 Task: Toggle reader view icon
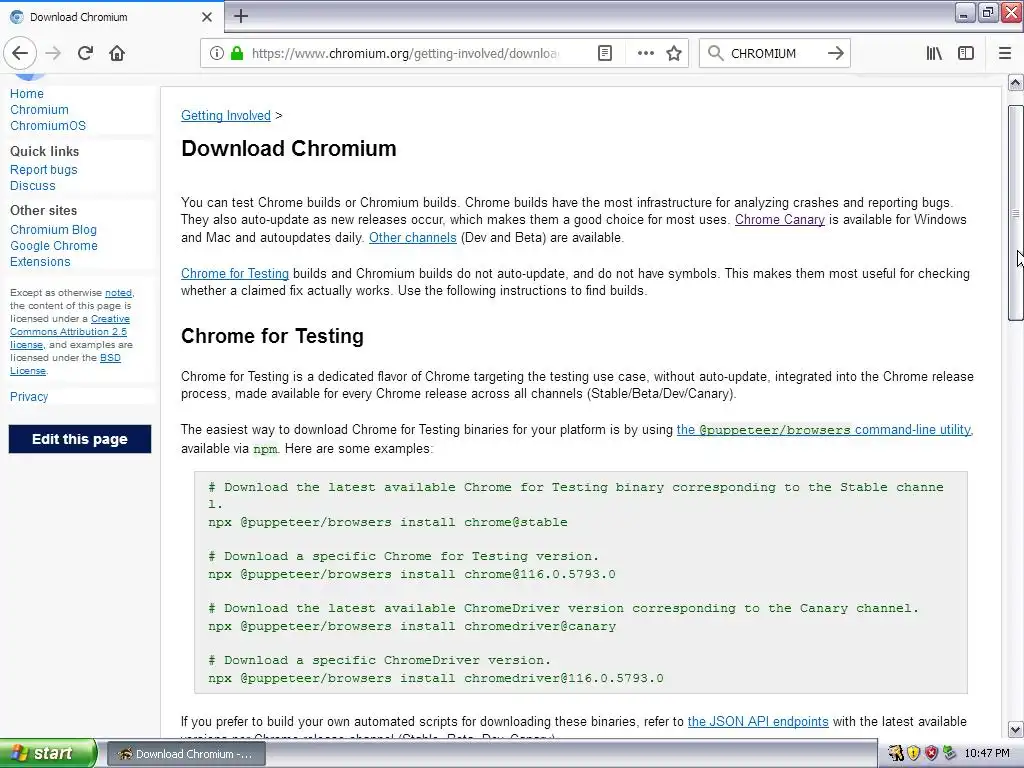(x=605, y=53)
